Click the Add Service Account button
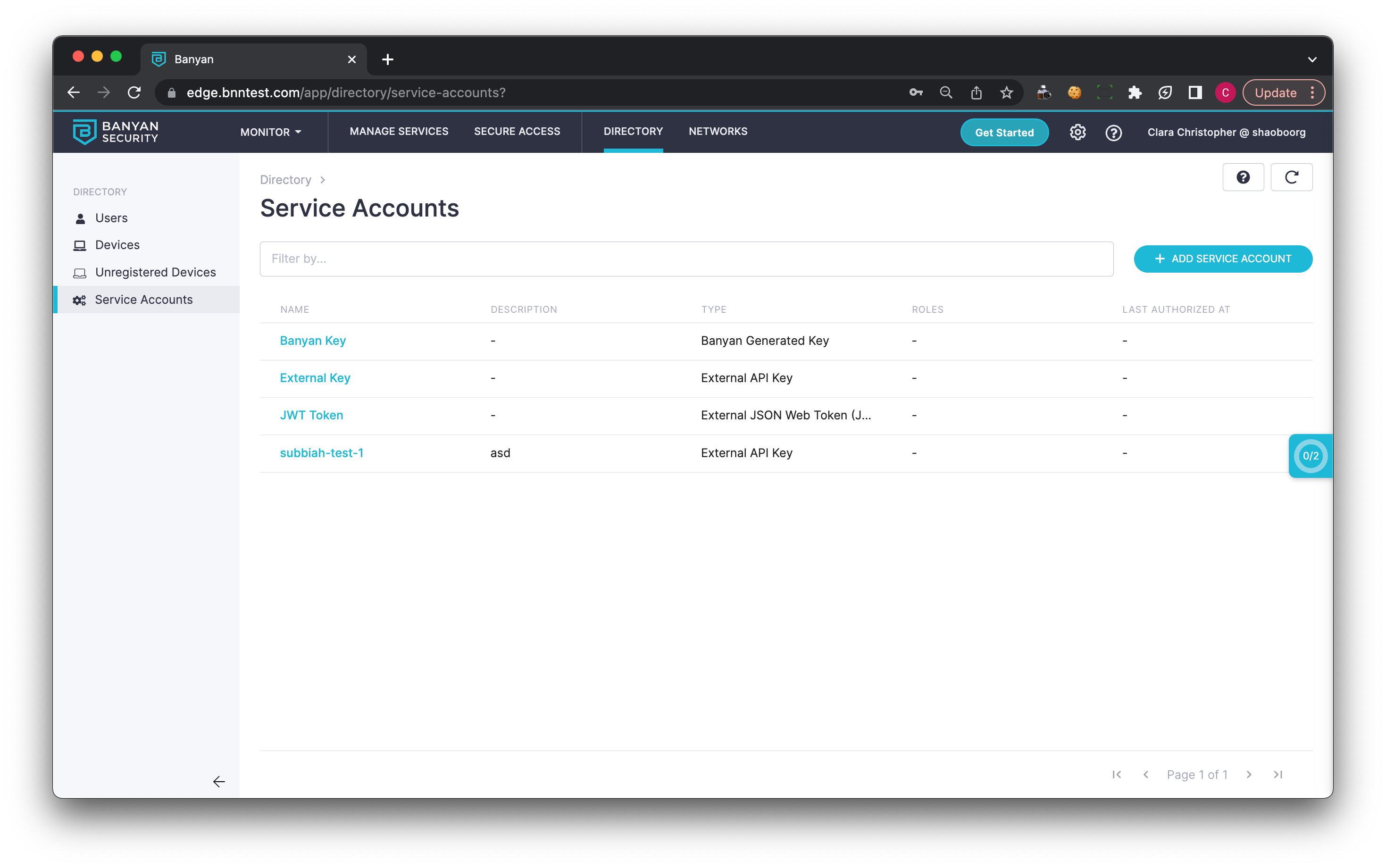This screenshot has width=1386, height=868. coord(1222,259)
